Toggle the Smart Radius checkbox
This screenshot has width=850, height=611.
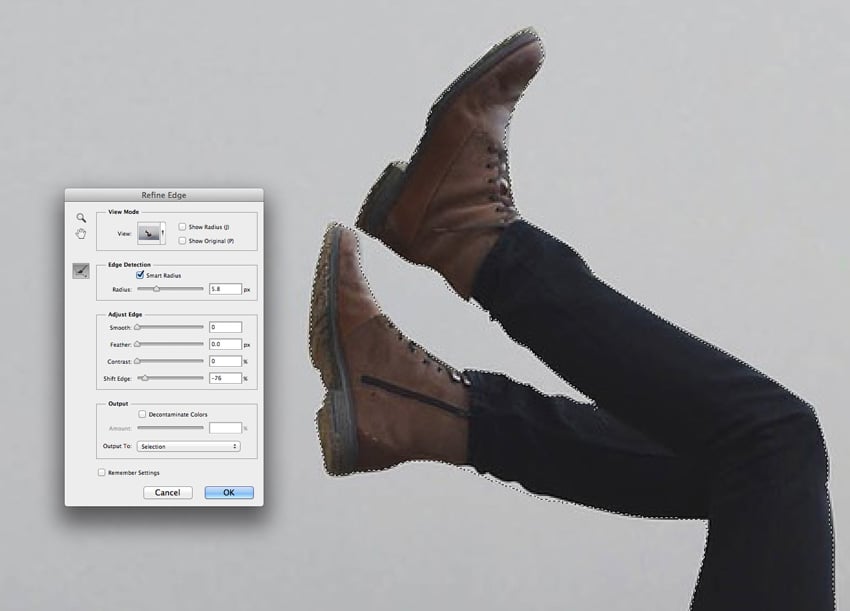click(140, 275)
